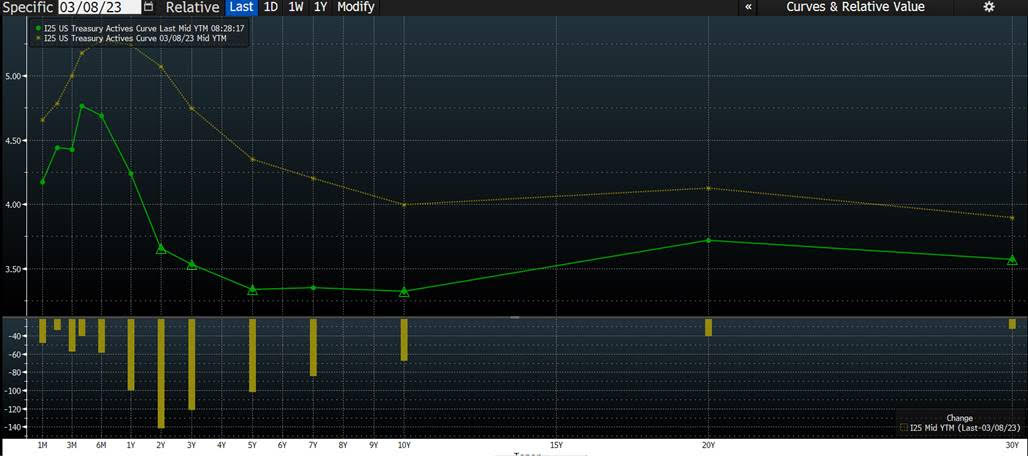Choose the Specific mode label
Viewport: 1028px width, 456px height.
point(28,7)
